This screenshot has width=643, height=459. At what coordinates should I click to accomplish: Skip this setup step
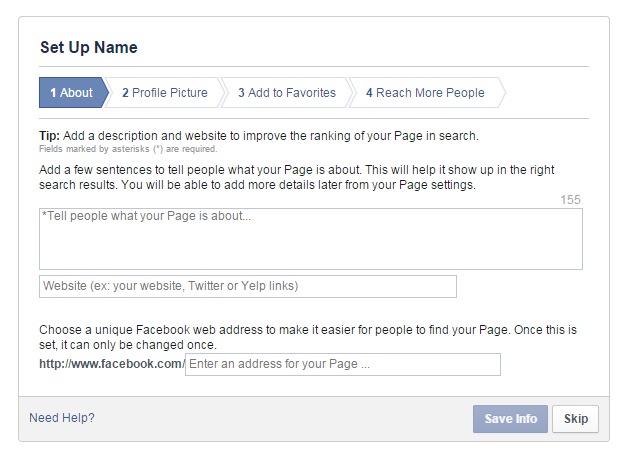[575, 419]
